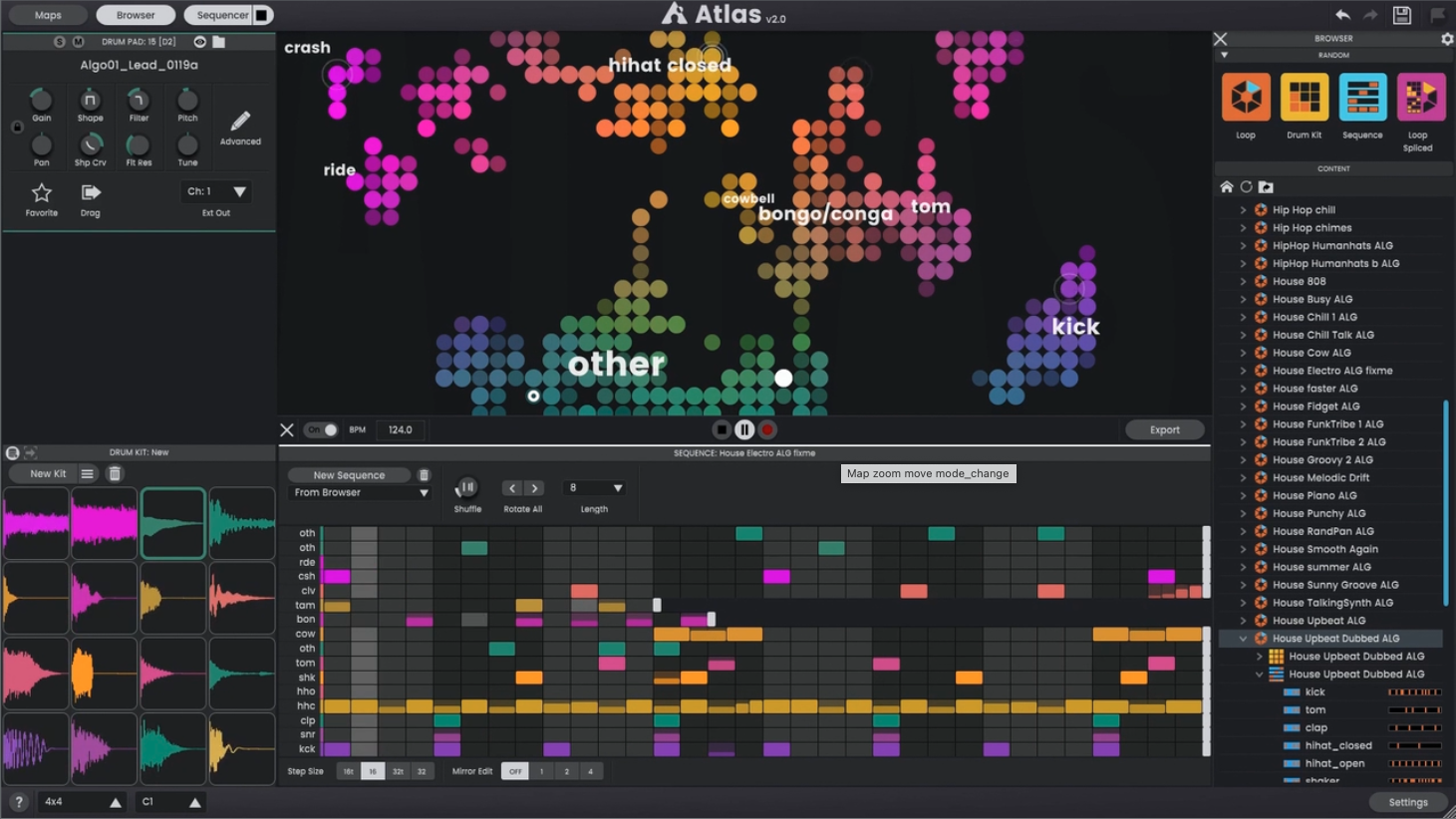This screenshot has width=1456, height=819.
Task: Switch to the Browser tab
Action: click(136, 15)
